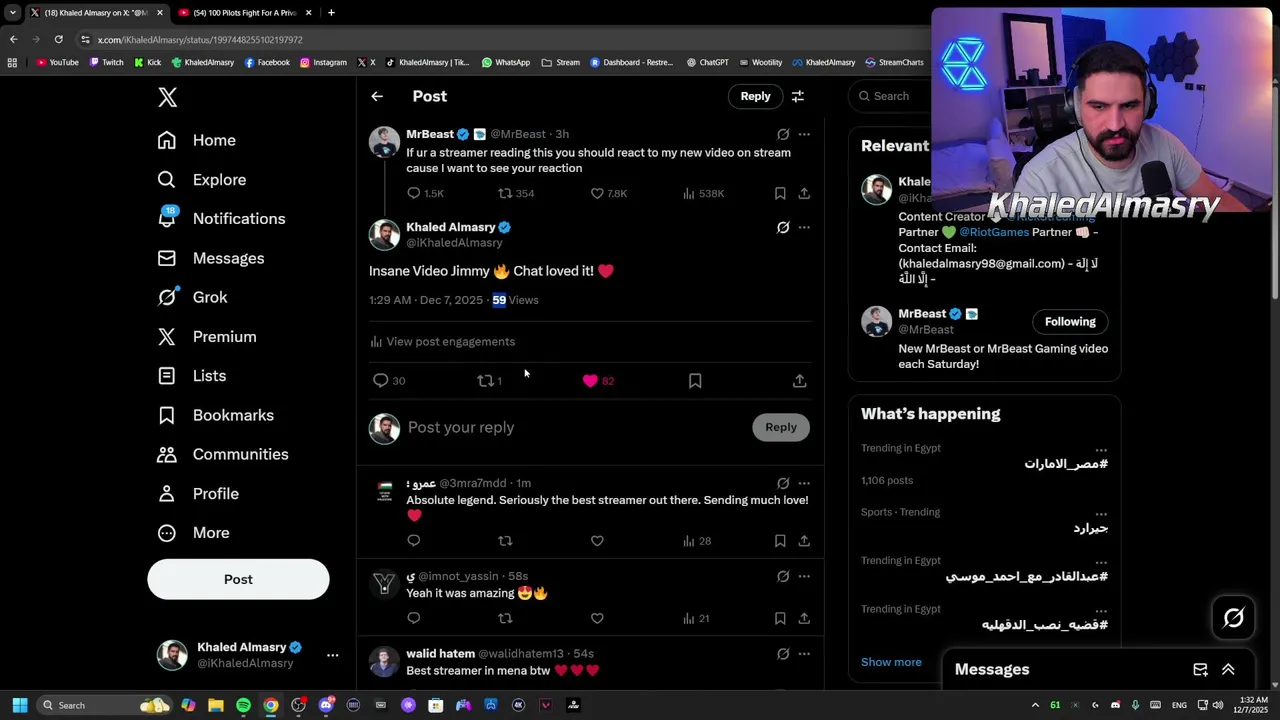Reply to MrBeast tweet with 1.5K comments
This screenshot has height=720, width=1280.
click(x=424, y=193)
